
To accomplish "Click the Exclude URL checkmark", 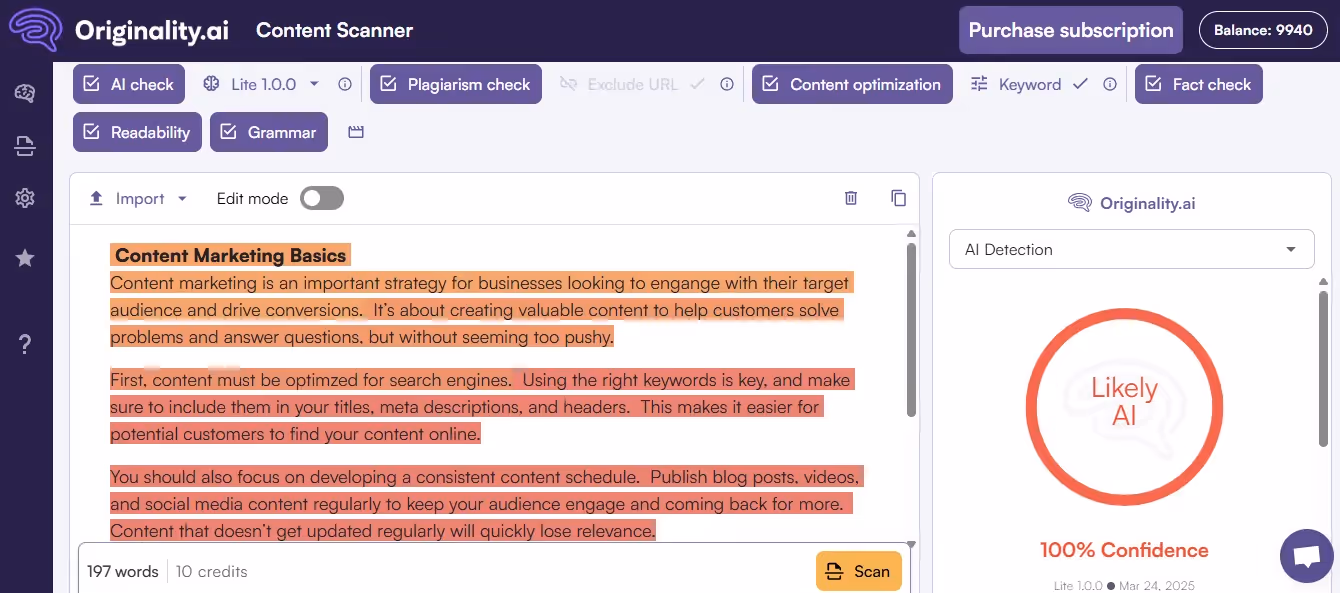I will coord(698,85).
